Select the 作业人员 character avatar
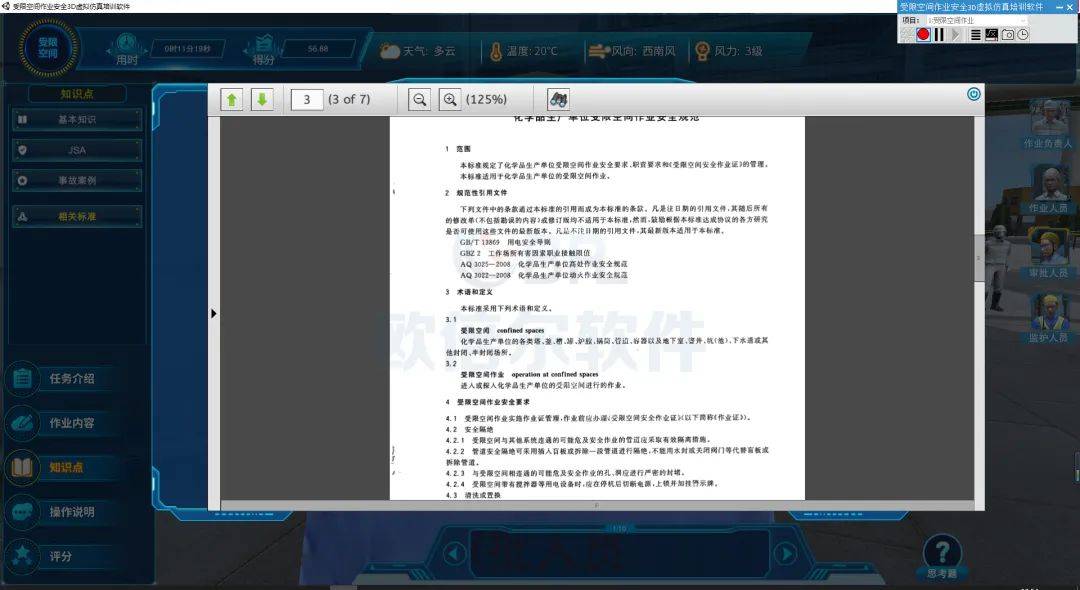Screen dimensions: 1080x590 coord(1049,182)
